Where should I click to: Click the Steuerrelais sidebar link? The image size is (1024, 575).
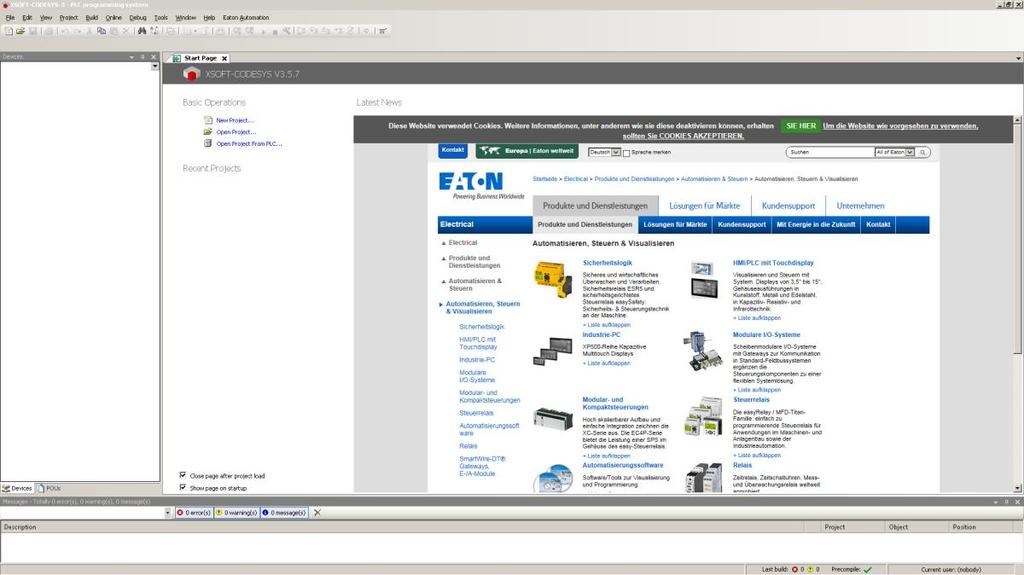[476, 413]
